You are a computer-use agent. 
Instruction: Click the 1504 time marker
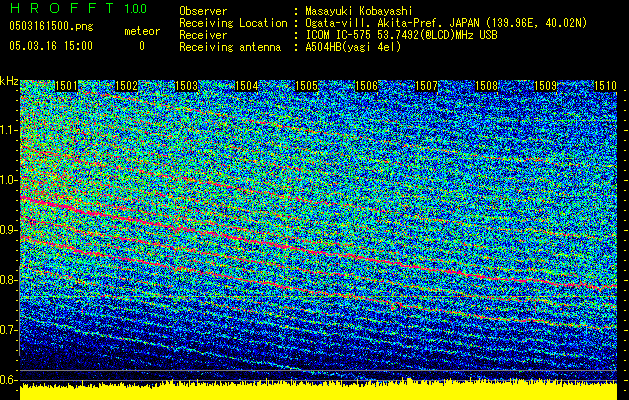[246, 86]
